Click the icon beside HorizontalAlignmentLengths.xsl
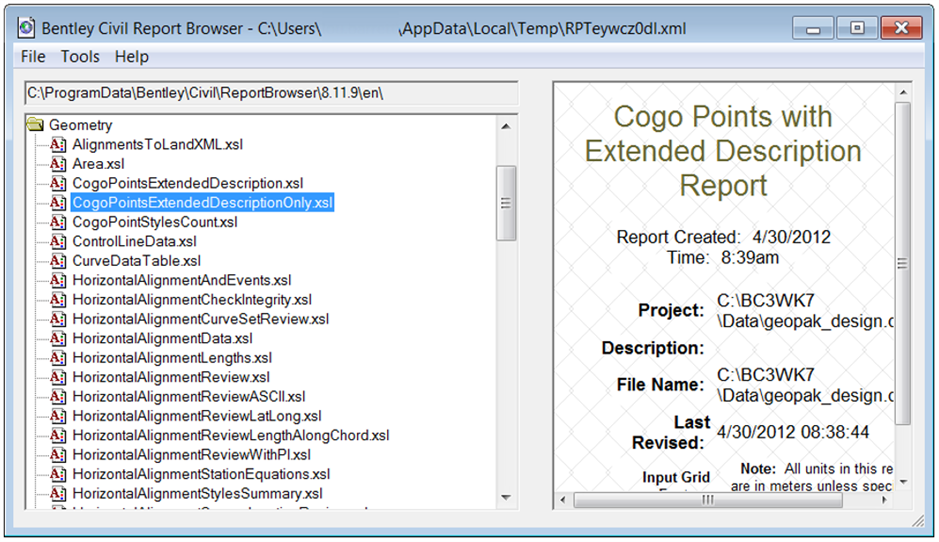 click(58, 358)
